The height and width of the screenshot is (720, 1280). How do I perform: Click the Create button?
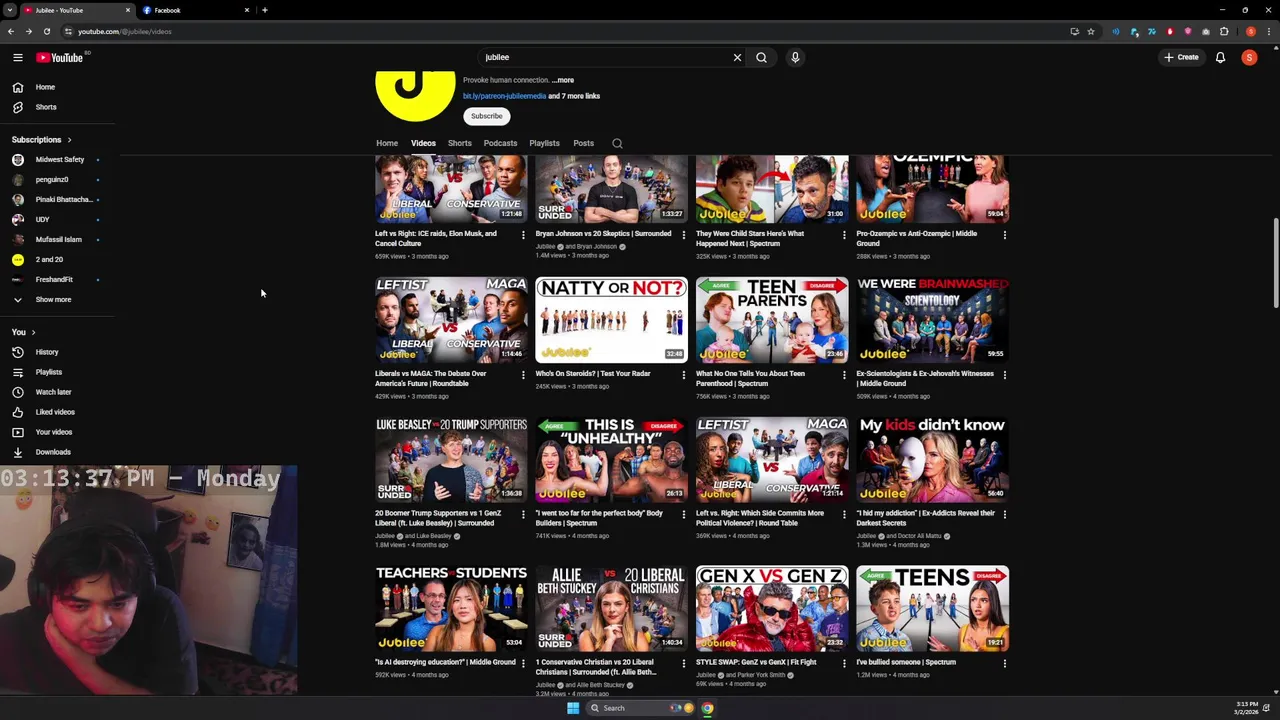(x=1181, y=57)
